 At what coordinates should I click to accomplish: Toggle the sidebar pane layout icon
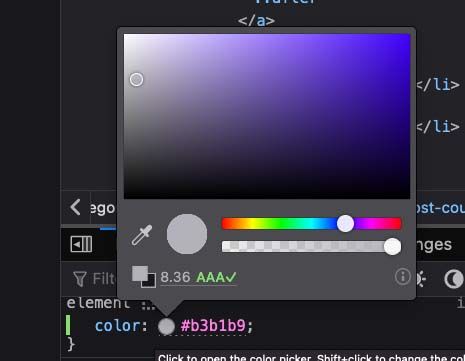81,244
